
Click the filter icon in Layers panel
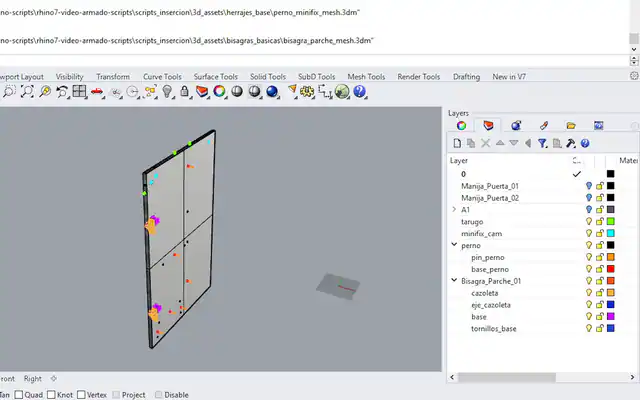point(542,143)
